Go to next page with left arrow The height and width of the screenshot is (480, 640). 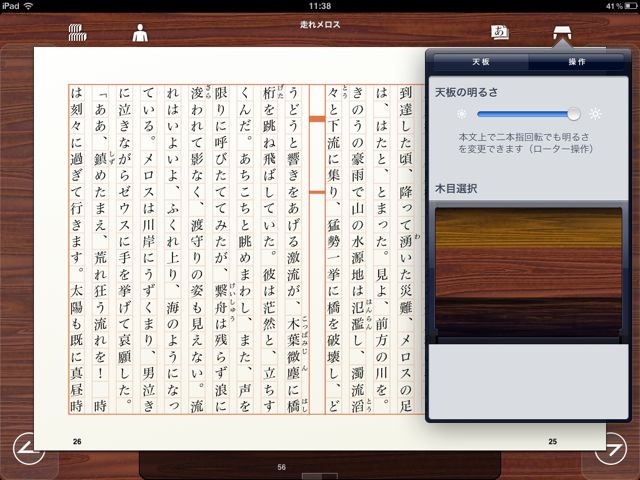pyautogui.click(x=29, y=448)
